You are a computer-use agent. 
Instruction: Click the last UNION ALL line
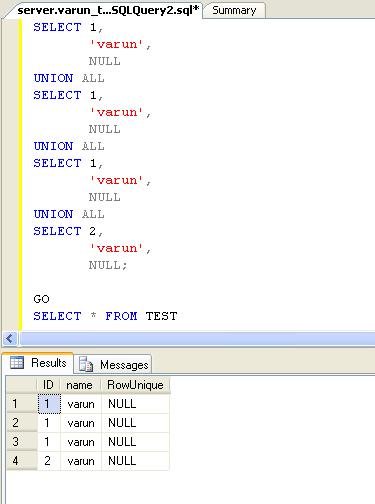click(69, 214)
